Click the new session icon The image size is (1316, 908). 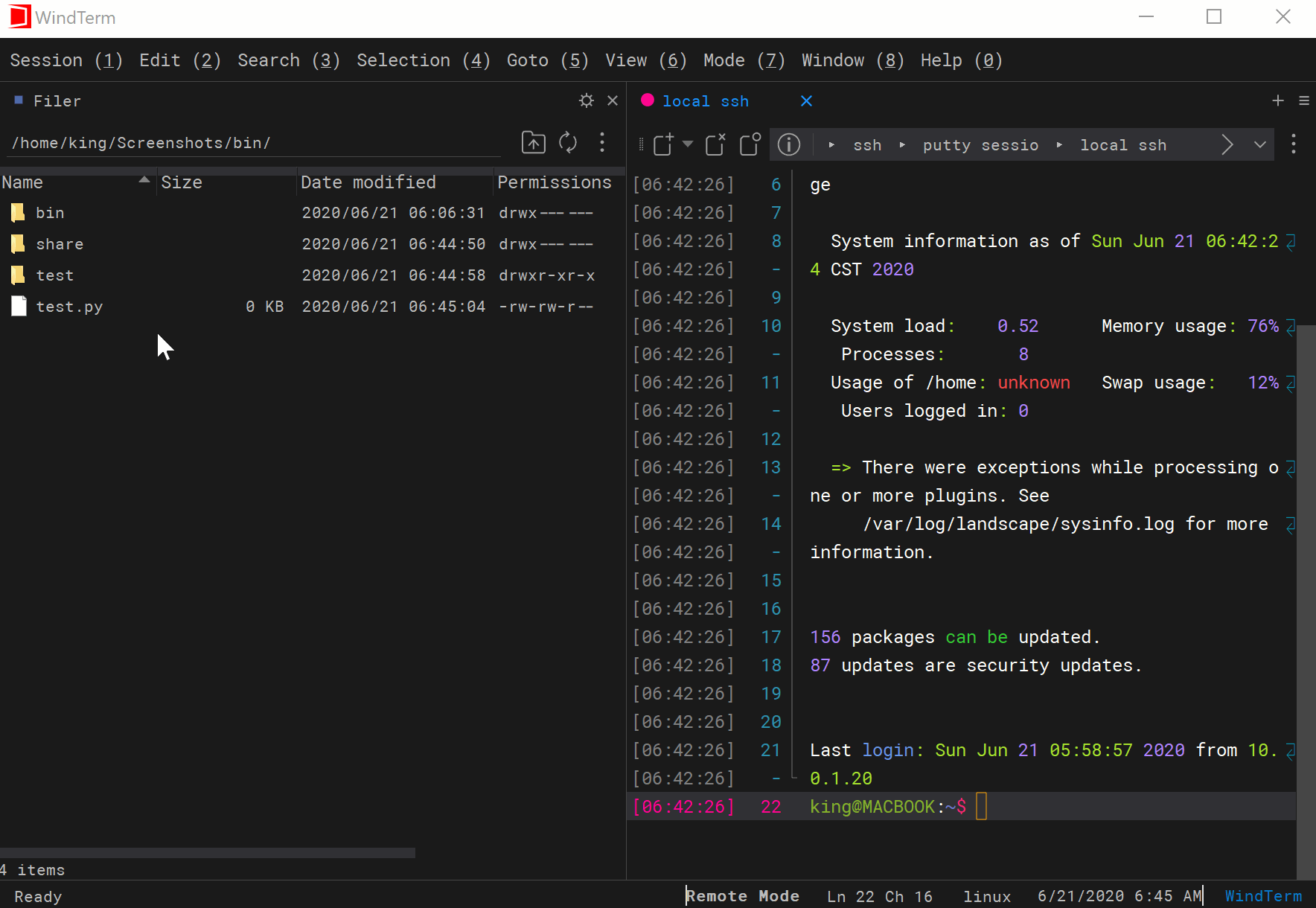(663, 144)
